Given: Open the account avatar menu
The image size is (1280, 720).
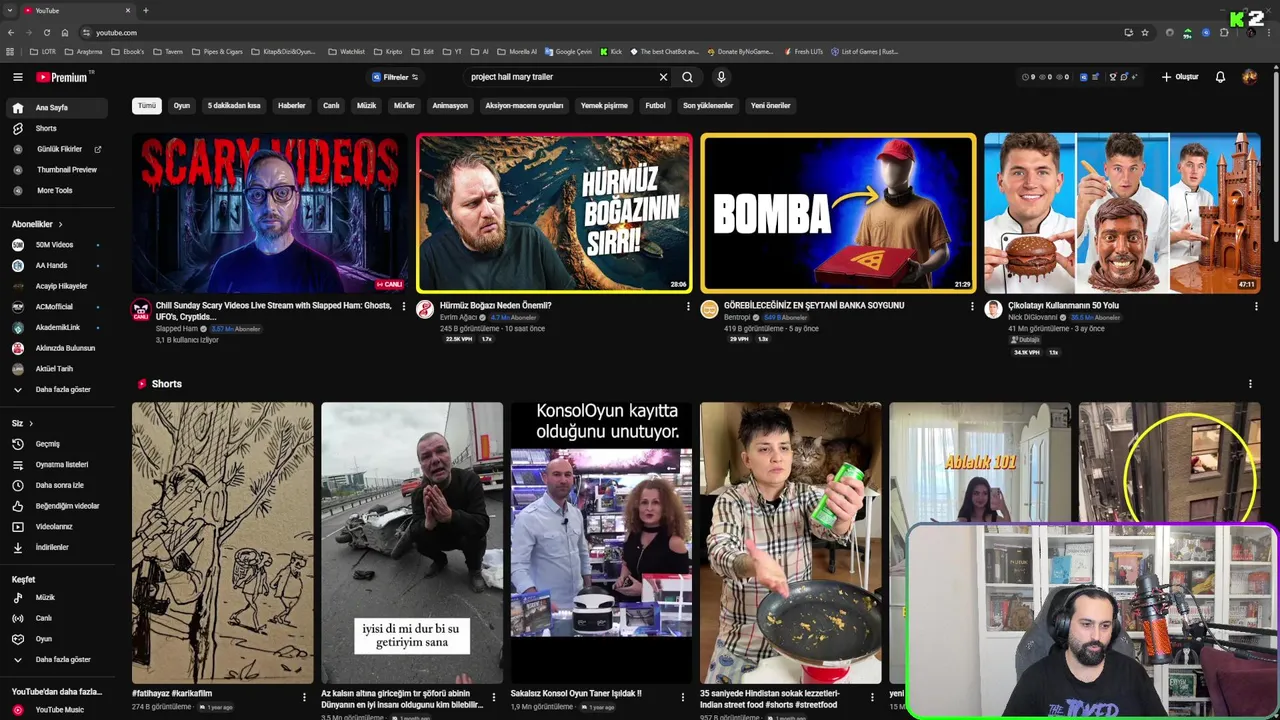Looking at the screenshot, I should click(1250, 77).
